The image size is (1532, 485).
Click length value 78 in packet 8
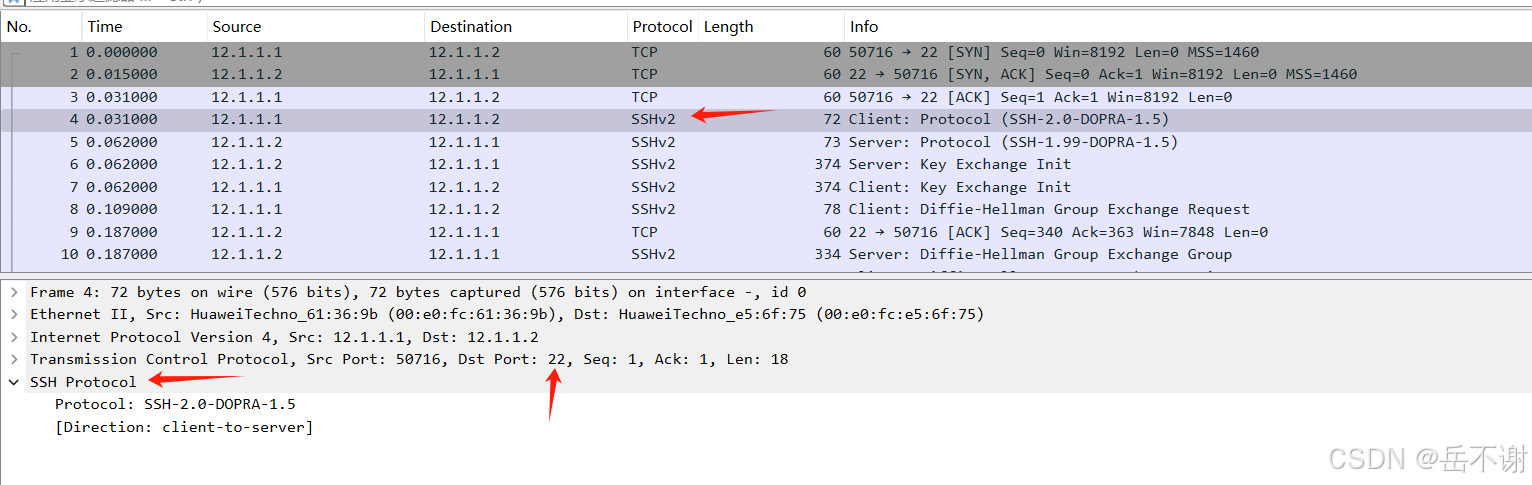(x=832, y=209)
